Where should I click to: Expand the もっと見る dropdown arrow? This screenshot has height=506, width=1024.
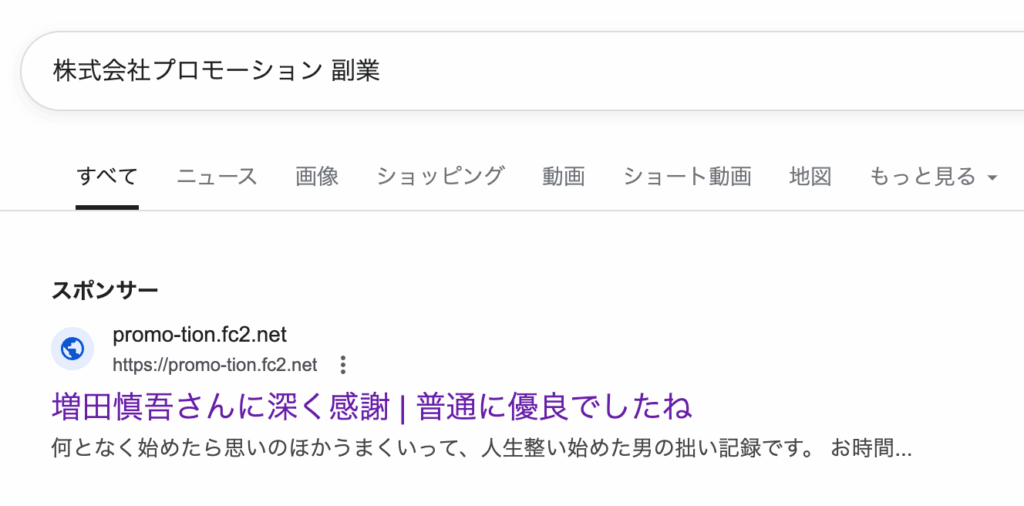click(x=992, y=178)
